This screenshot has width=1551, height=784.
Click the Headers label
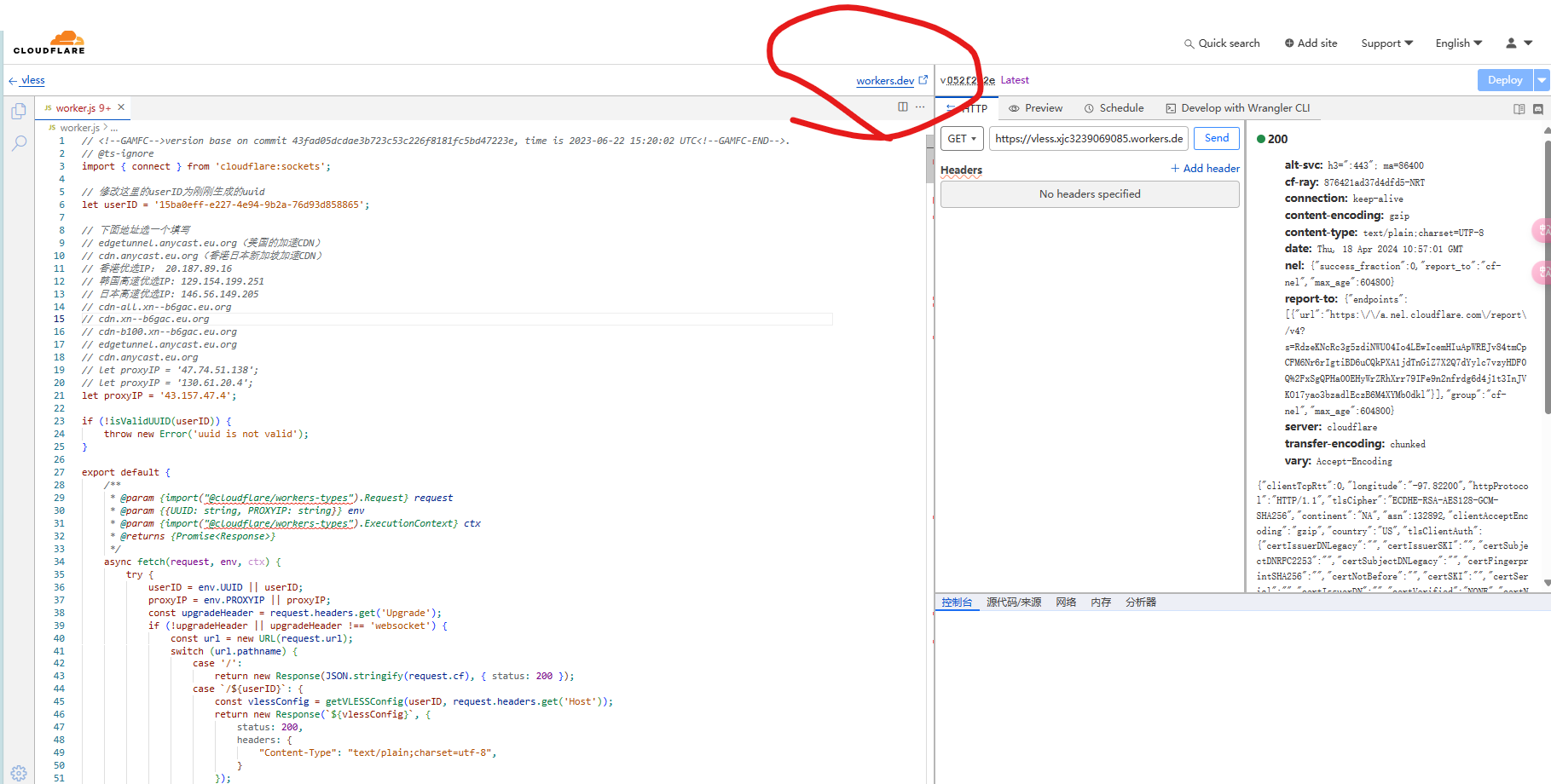tap(961, 170)
